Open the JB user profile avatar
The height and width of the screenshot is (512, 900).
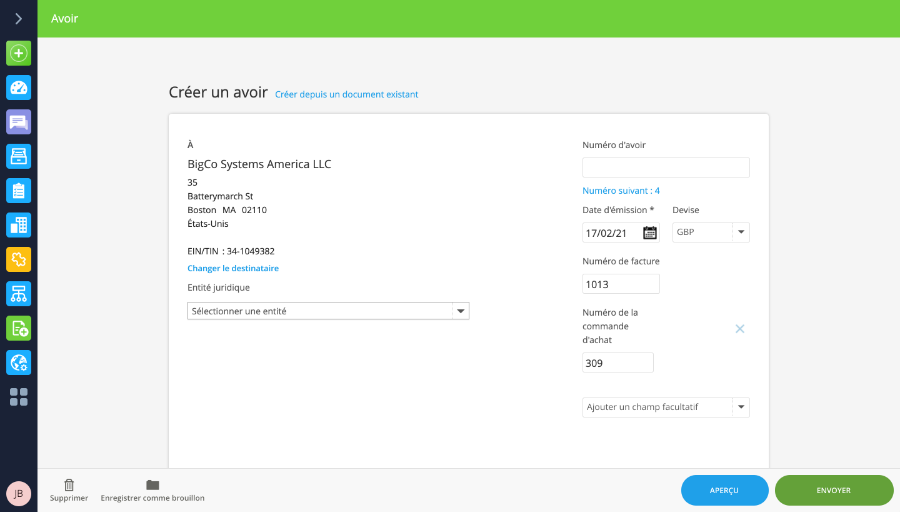(x=18, y=493)
